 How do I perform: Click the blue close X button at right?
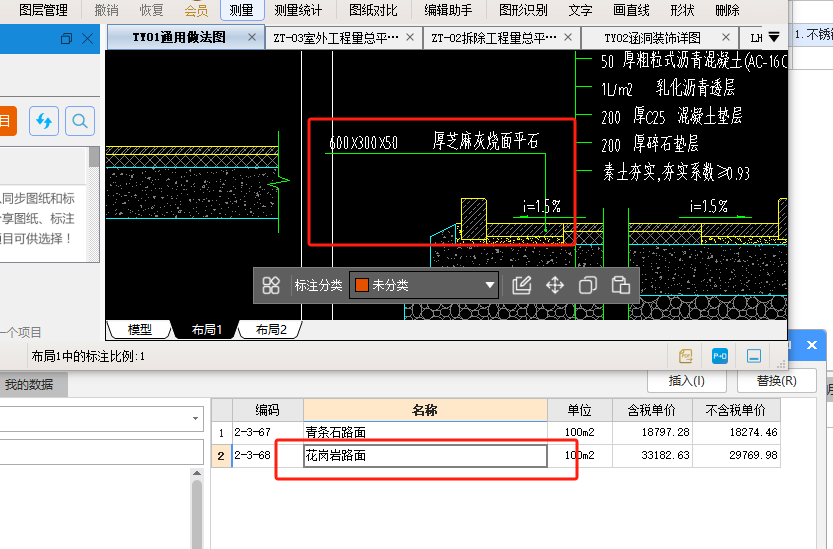click(x=812, y=345)
